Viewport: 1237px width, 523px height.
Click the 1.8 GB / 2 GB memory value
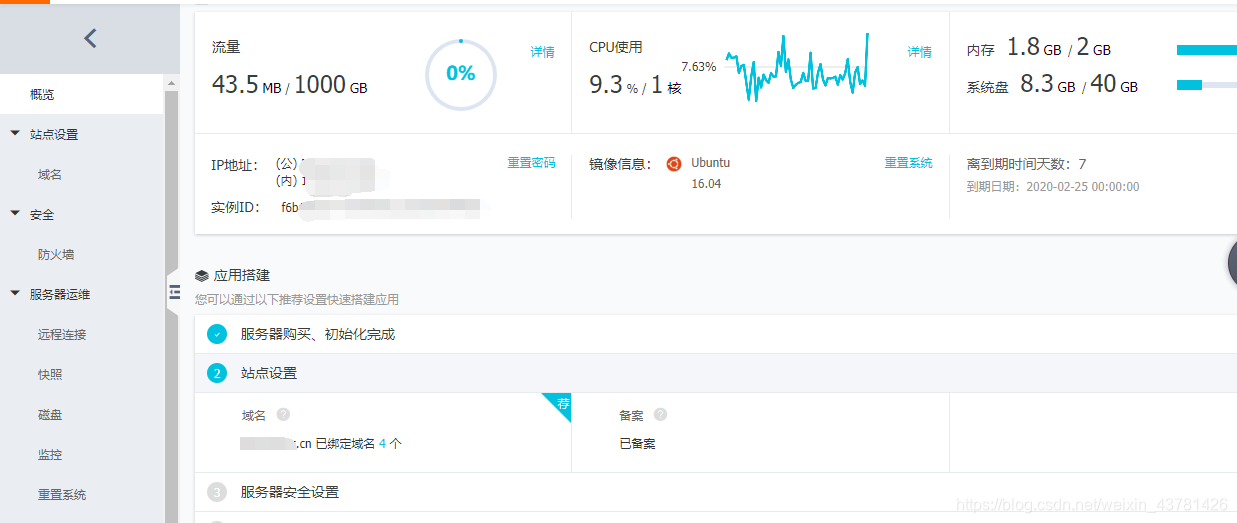1059,47
